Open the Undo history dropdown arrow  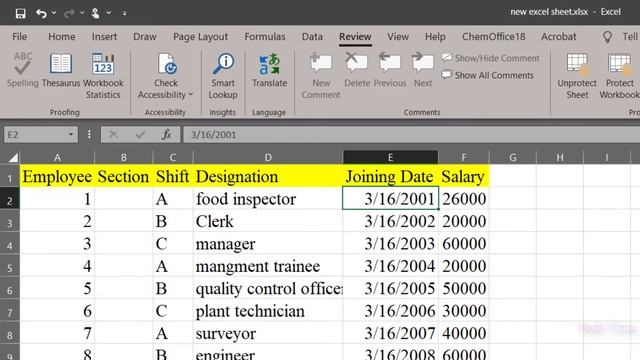click(54, 13)
